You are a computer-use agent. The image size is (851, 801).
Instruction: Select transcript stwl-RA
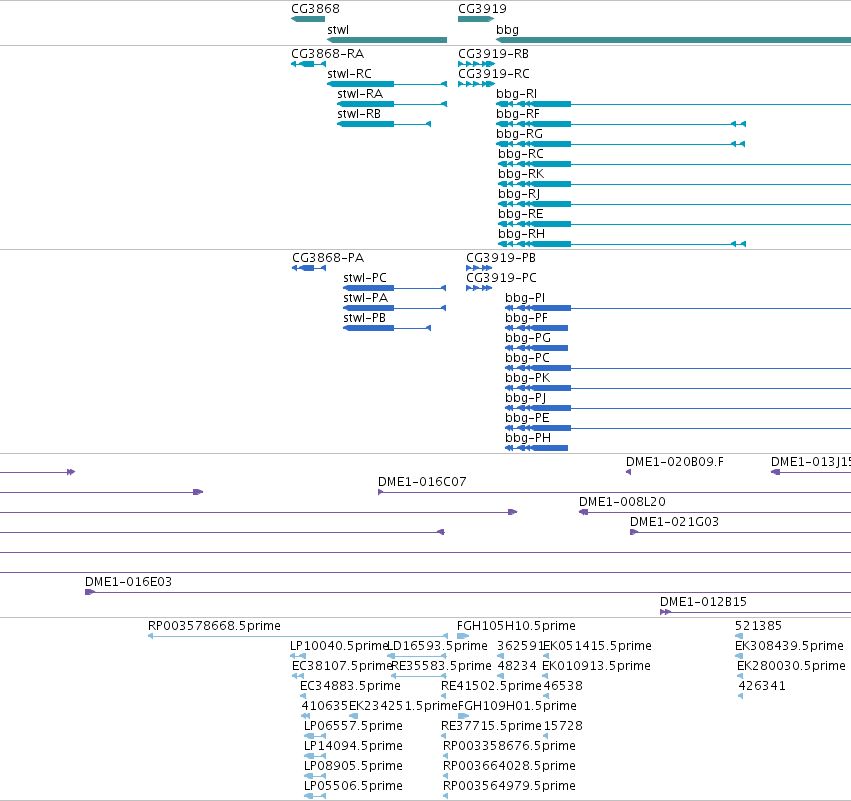click(392, 104)
